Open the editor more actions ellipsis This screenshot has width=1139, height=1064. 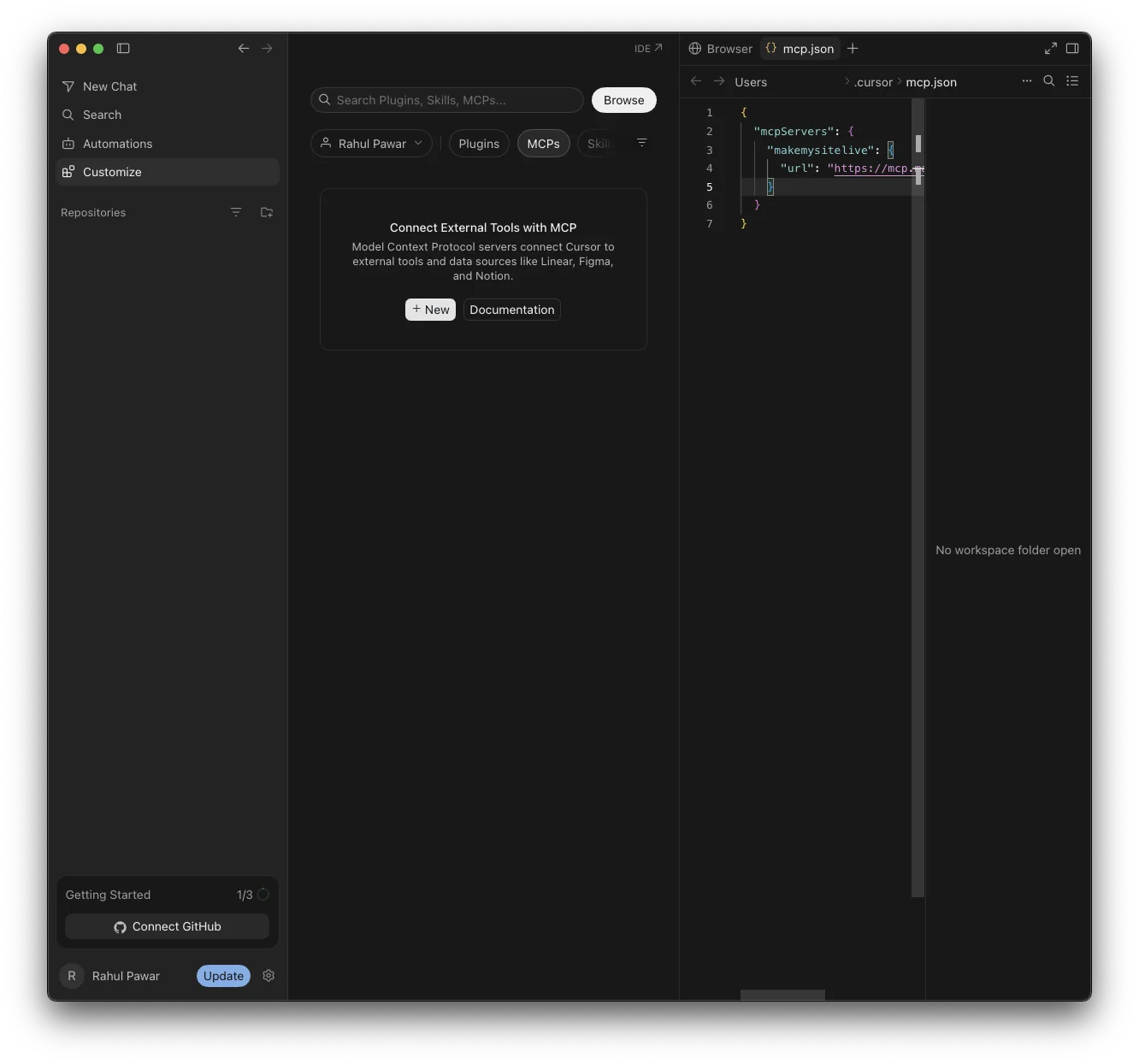click(1027, 81)
